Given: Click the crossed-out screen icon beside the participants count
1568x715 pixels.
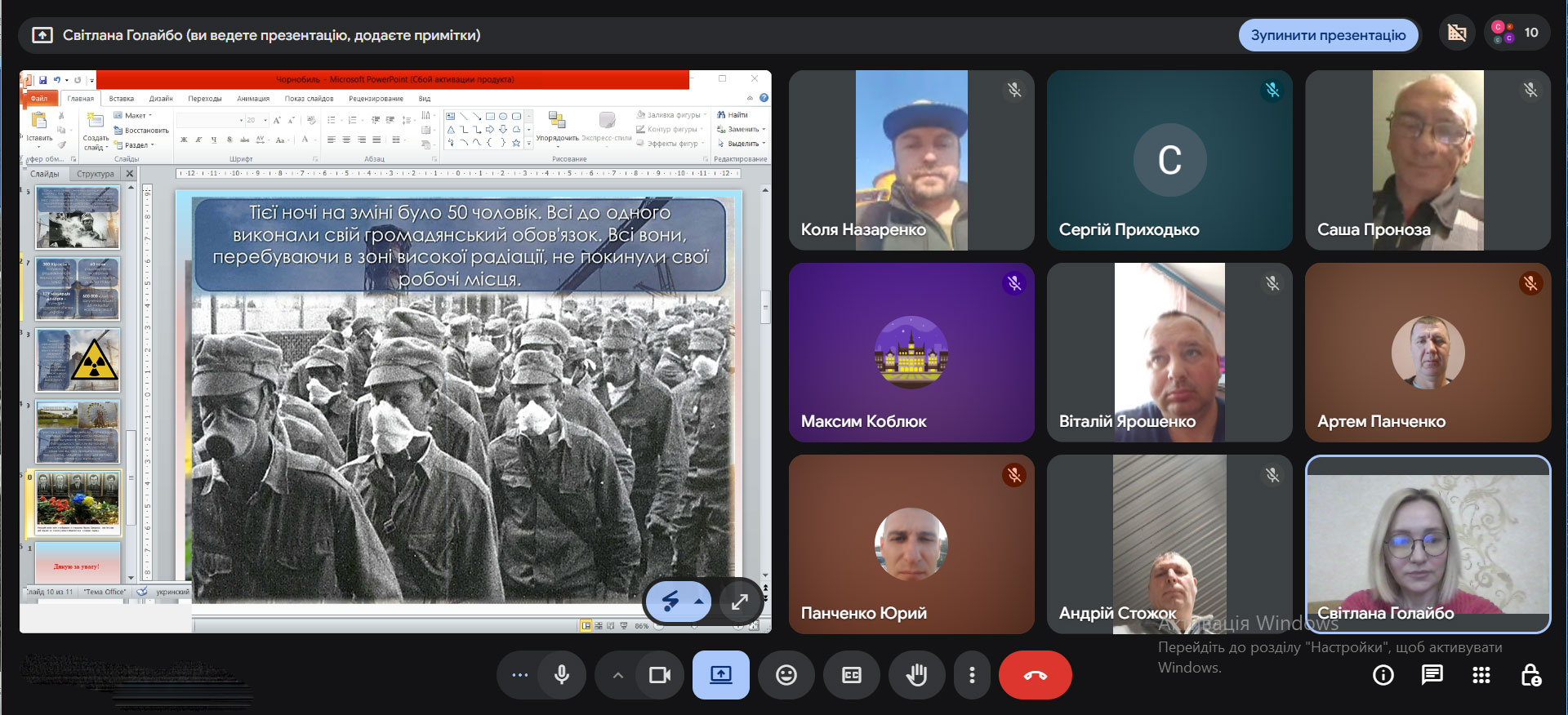Looking at the screenshot, I should (x=1457, y=33).
